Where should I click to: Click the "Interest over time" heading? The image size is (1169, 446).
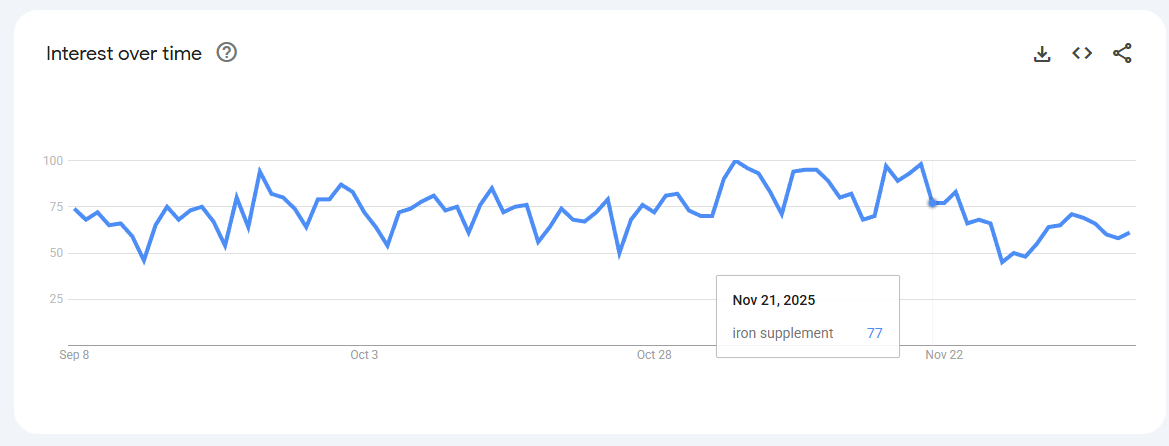124,53
